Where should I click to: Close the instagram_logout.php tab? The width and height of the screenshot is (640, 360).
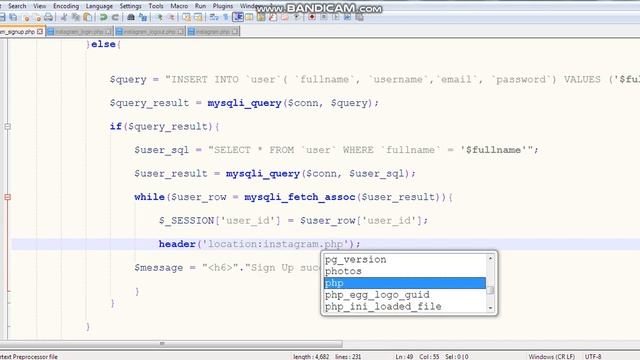181,31
